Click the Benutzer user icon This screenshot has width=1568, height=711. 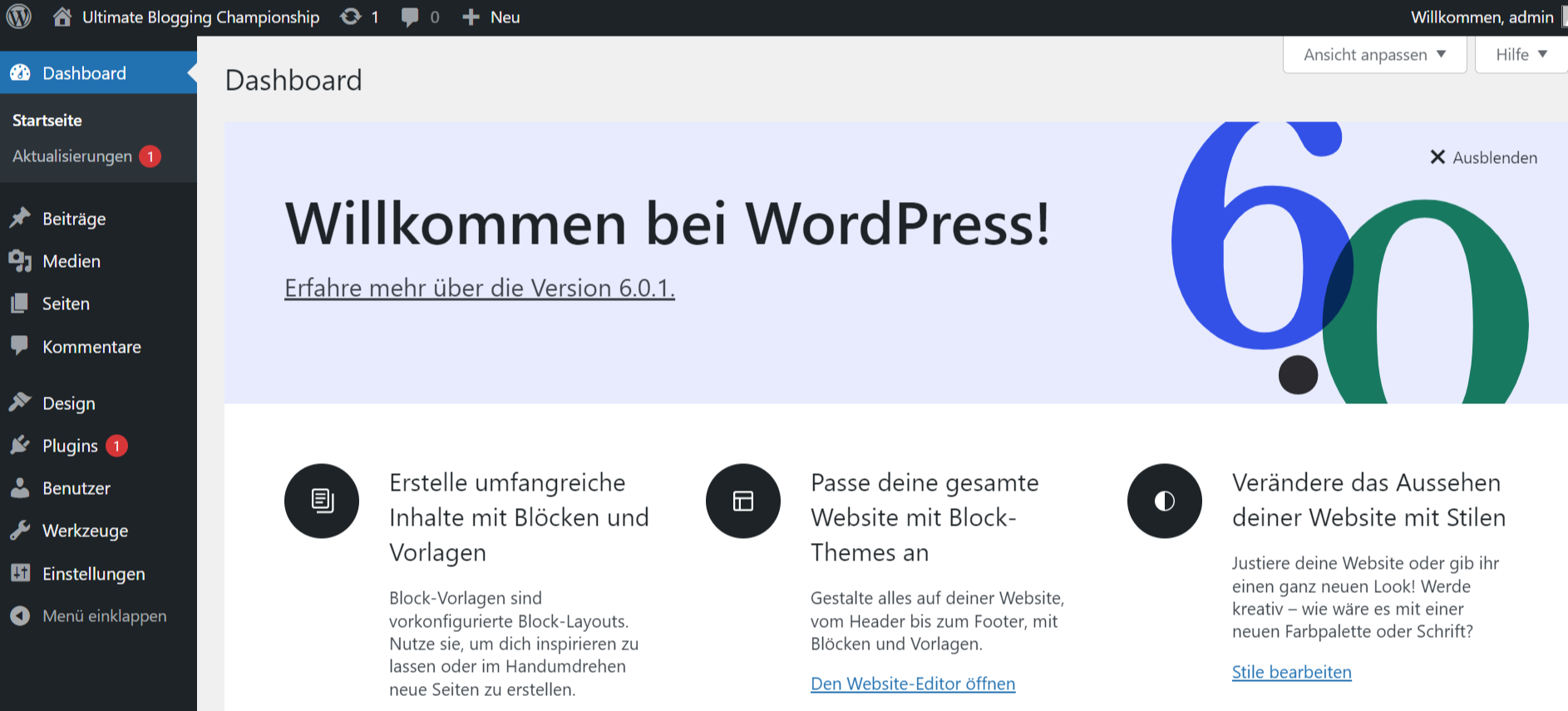[20, 488]
